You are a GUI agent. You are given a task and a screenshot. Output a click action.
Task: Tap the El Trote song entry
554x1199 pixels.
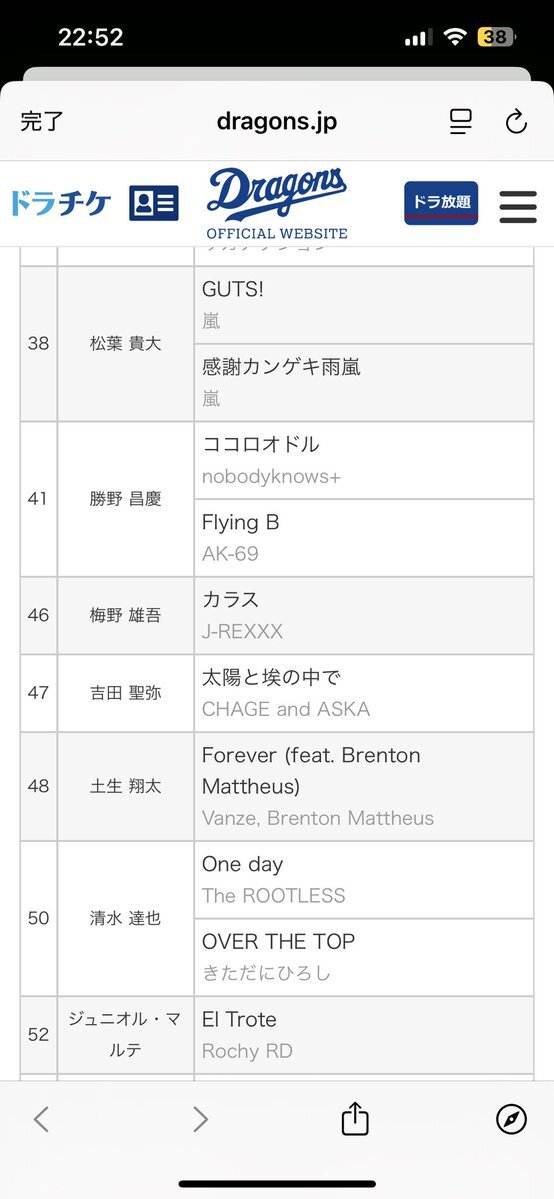[x=364, y=1035]
